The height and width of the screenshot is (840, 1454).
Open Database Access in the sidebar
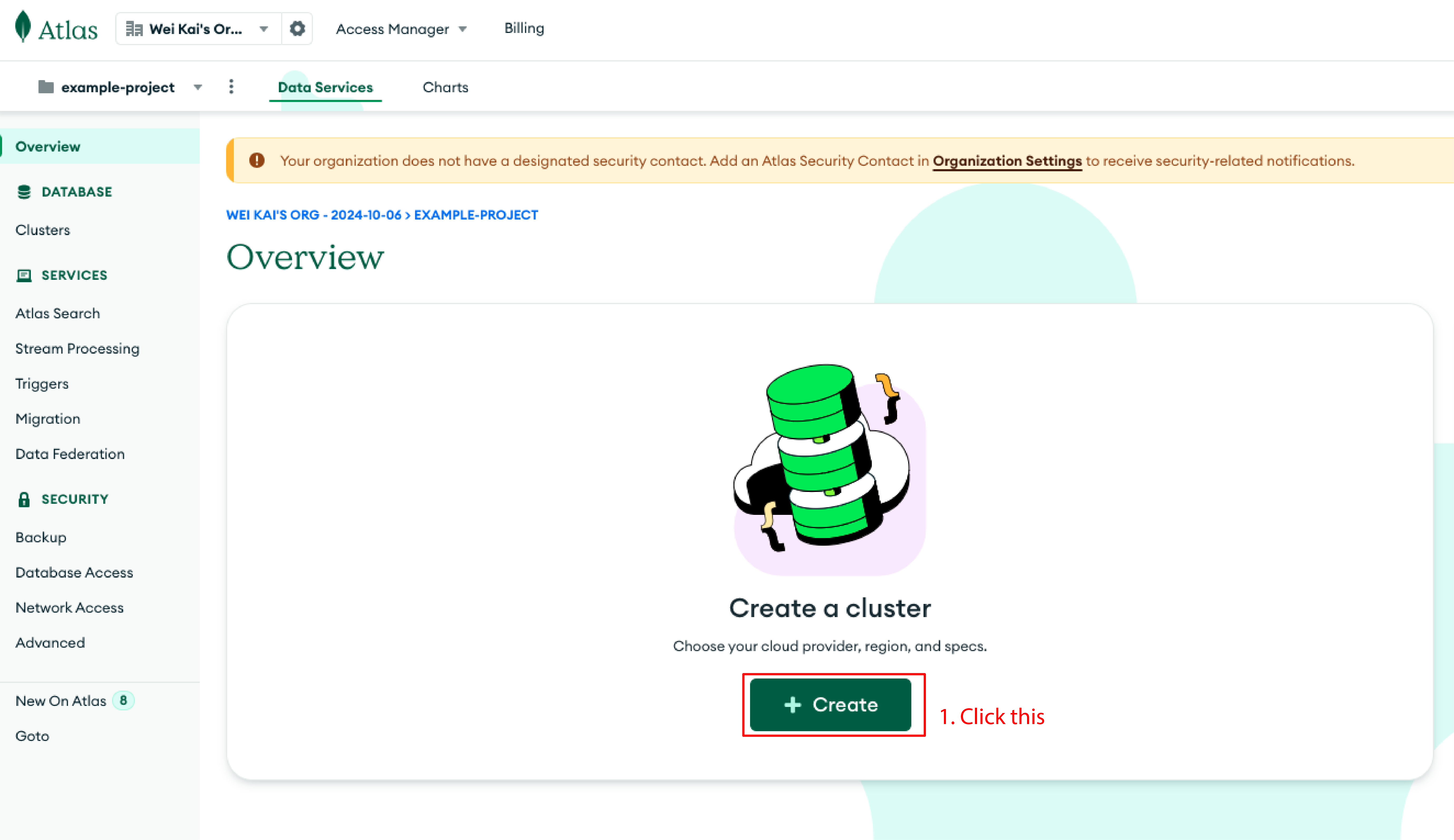[x=74, y=572]
